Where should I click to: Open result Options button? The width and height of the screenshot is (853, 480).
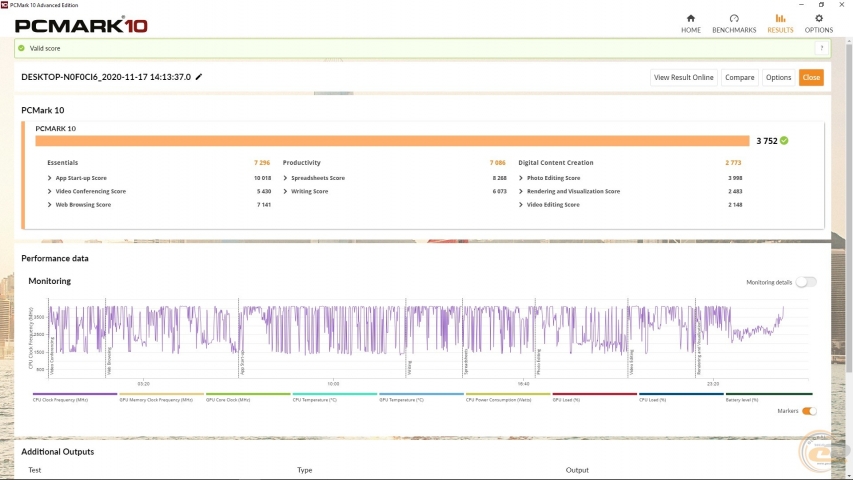(778, 77)
